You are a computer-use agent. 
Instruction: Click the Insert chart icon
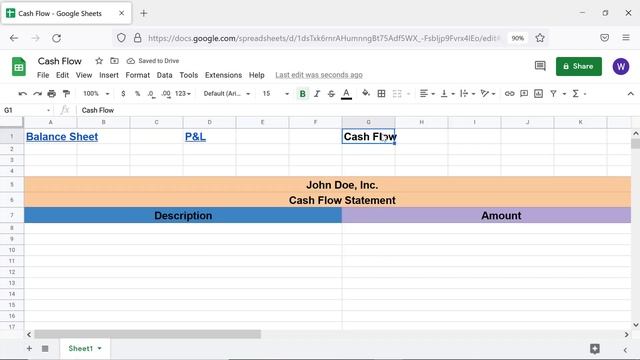[538, 94]
